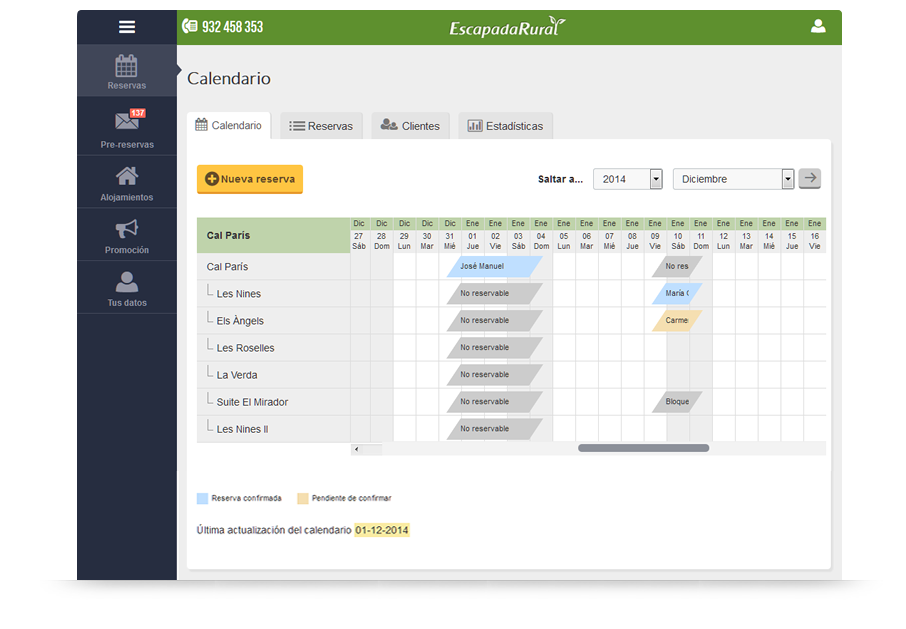Viewport: 906px width, 629px height.
Task: Open Tus datos person icon
Action: [127, 282]
